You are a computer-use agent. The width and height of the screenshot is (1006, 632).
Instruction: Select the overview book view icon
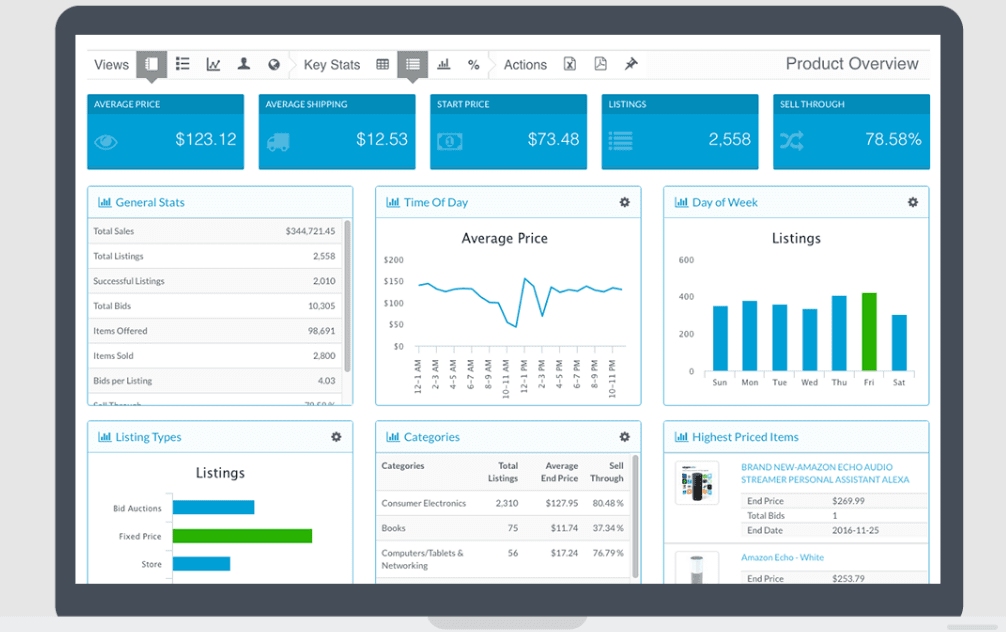coord(152,64)
